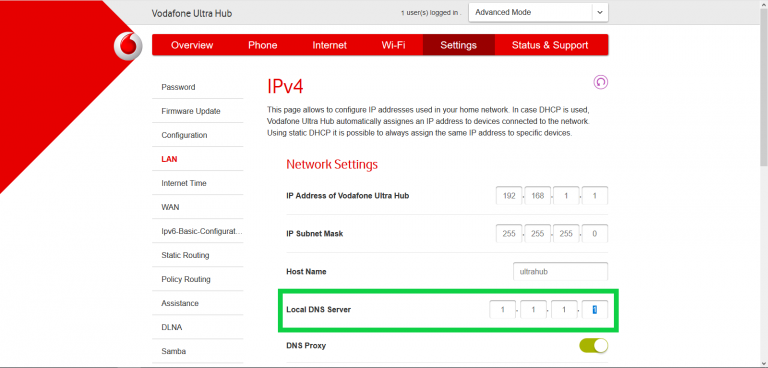The width and height of the screenshot is (768, 368).
Task: Click the Host Name label
Action: coord(306,271)
